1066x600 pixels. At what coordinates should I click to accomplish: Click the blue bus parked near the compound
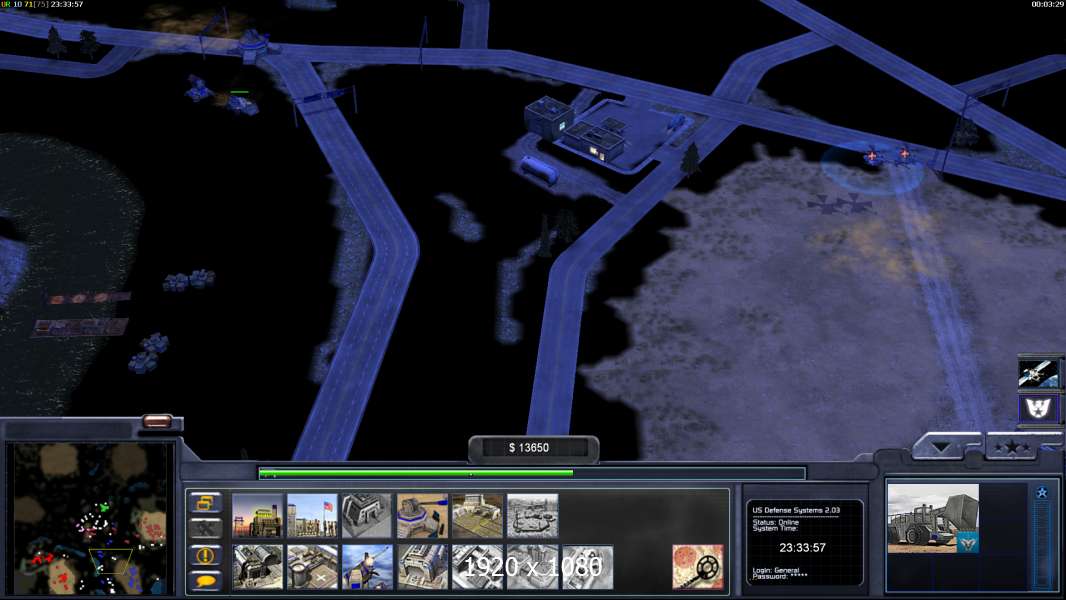pyautogui.click(x=539, y=170)
